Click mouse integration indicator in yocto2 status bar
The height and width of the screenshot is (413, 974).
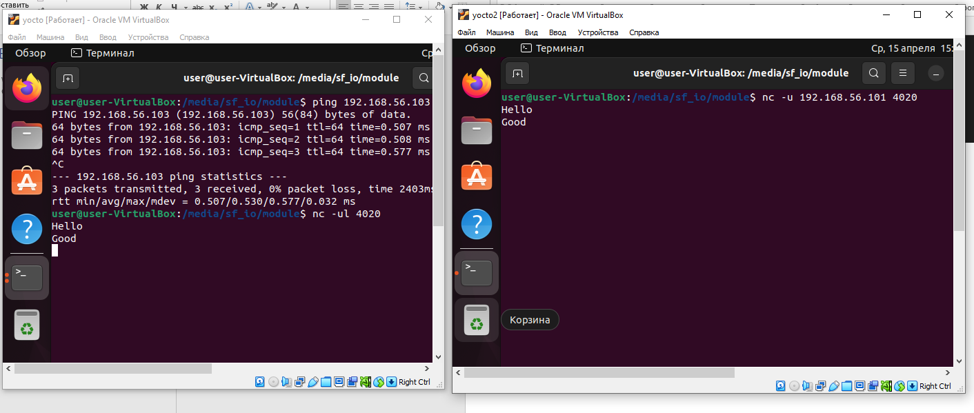(x=899, y=386)
